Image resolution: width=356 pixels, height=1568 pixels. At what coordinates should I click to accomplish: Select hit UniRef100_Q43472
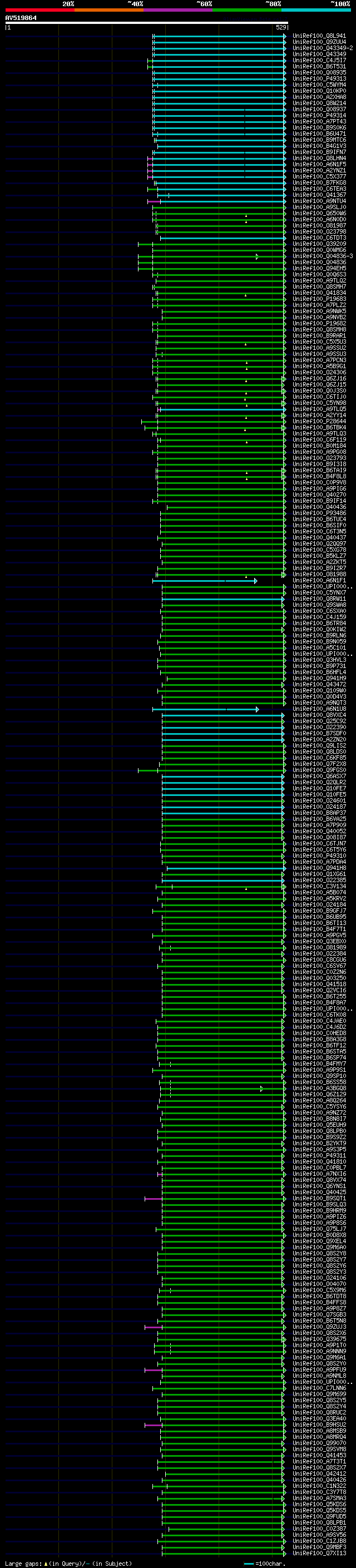pos(319,684)
